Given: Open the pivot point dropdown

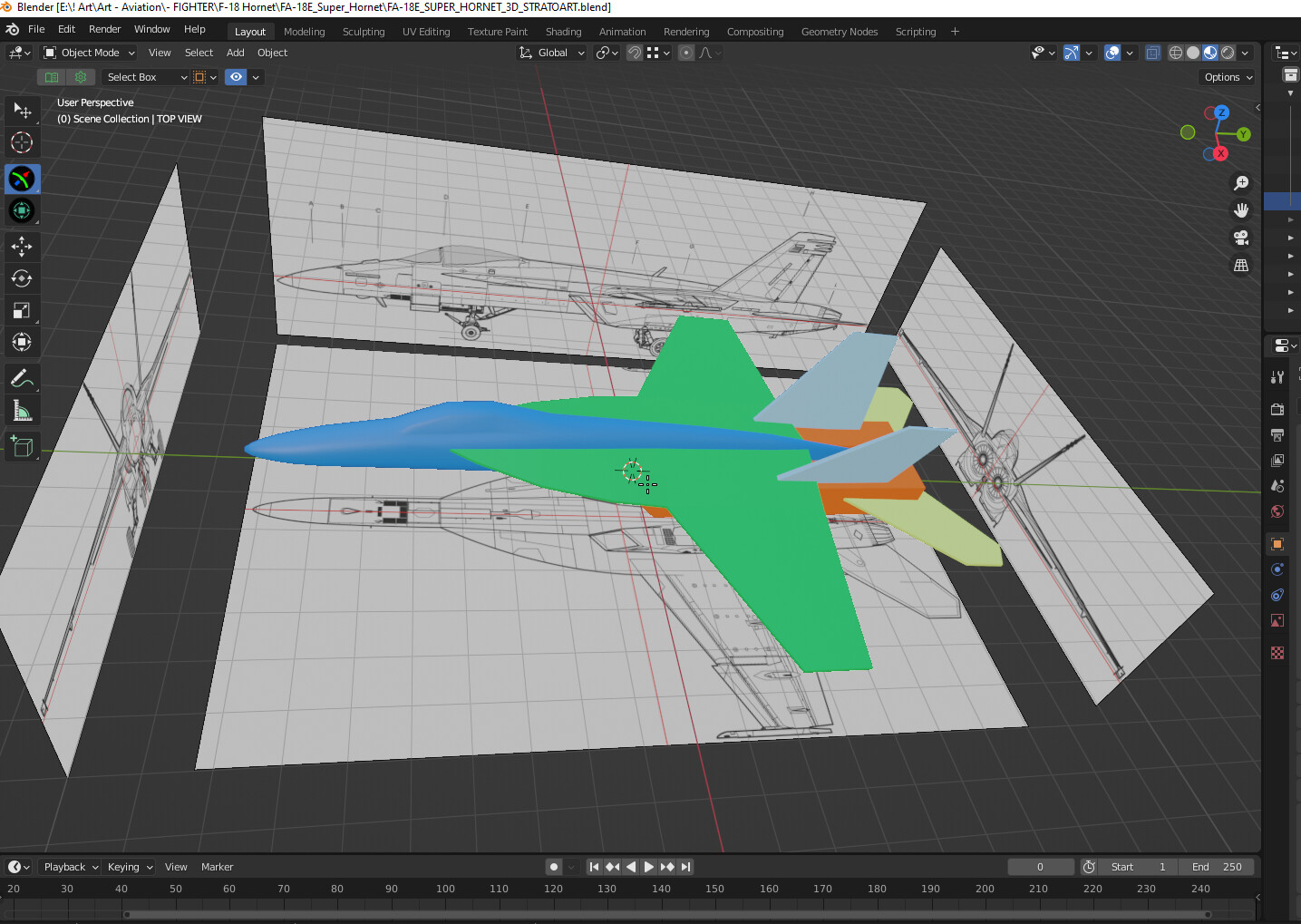Looking at the screenshot, I should (x=607, y=53).
